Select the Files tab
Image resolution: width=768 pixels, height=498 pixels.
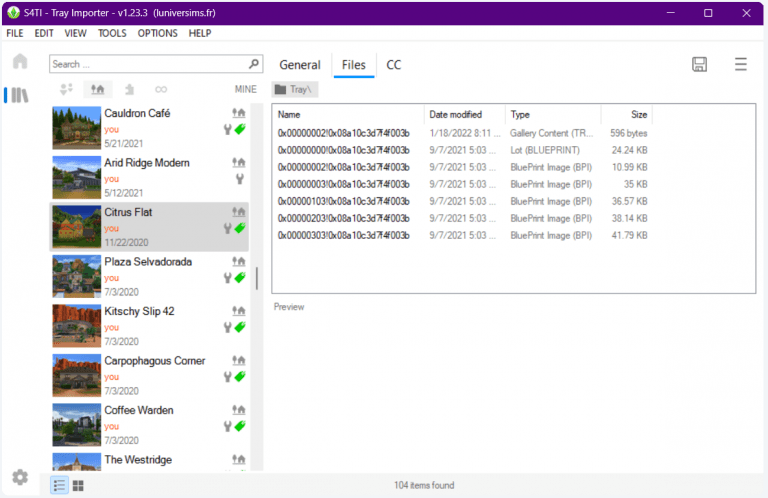(x=354, y=65)
